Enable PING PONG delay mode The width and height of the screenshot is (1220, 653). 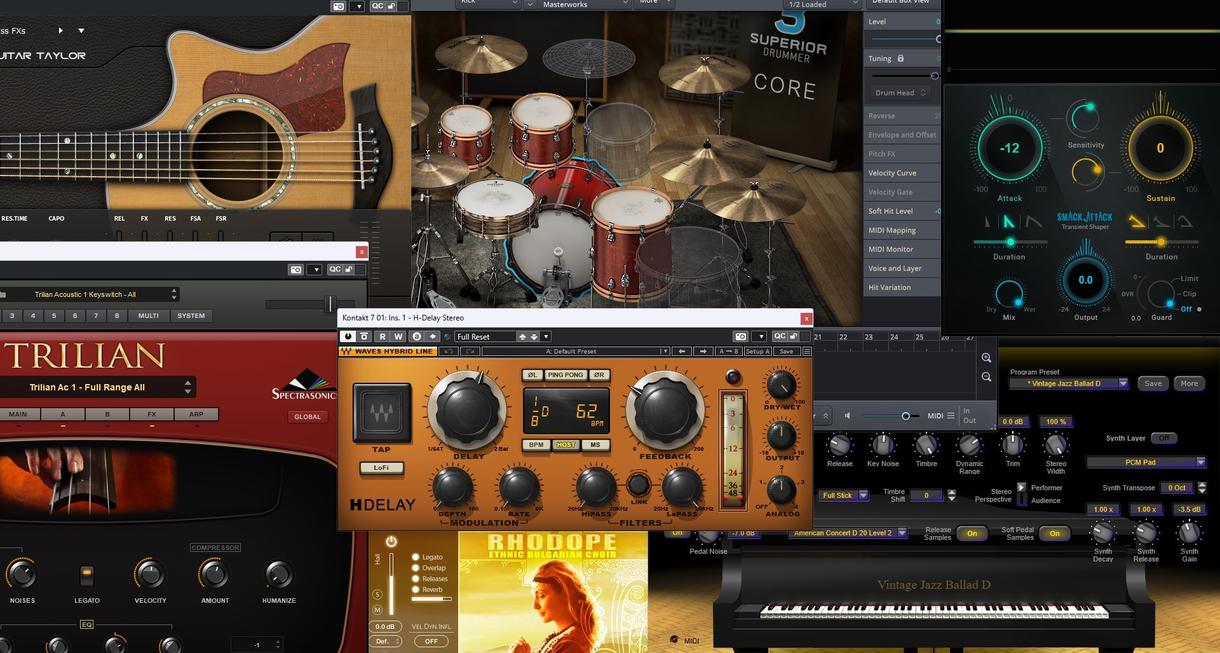click(566, 375)
